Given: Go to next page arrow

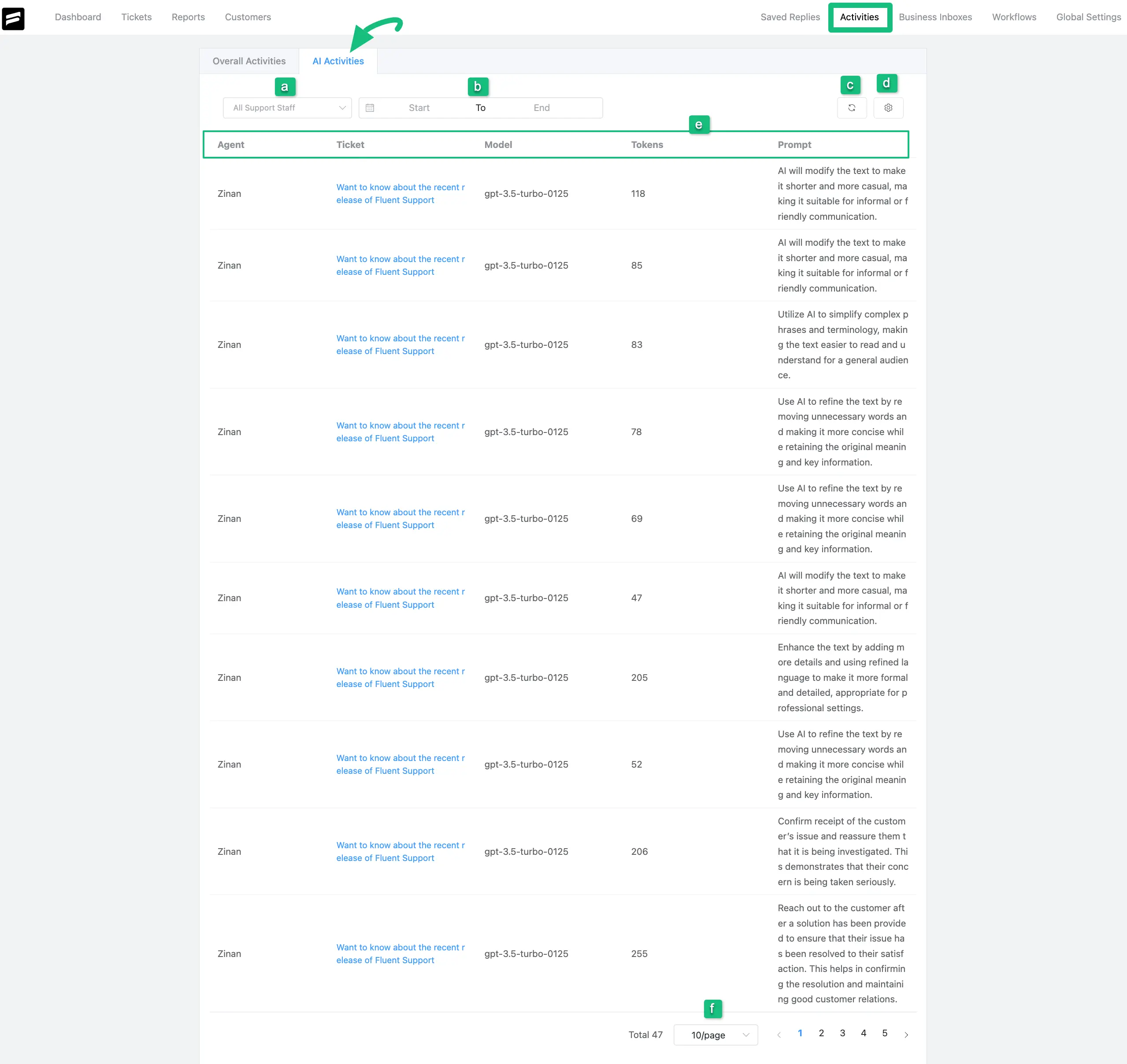Looking at the screenshot, I should pos(906,1034).
